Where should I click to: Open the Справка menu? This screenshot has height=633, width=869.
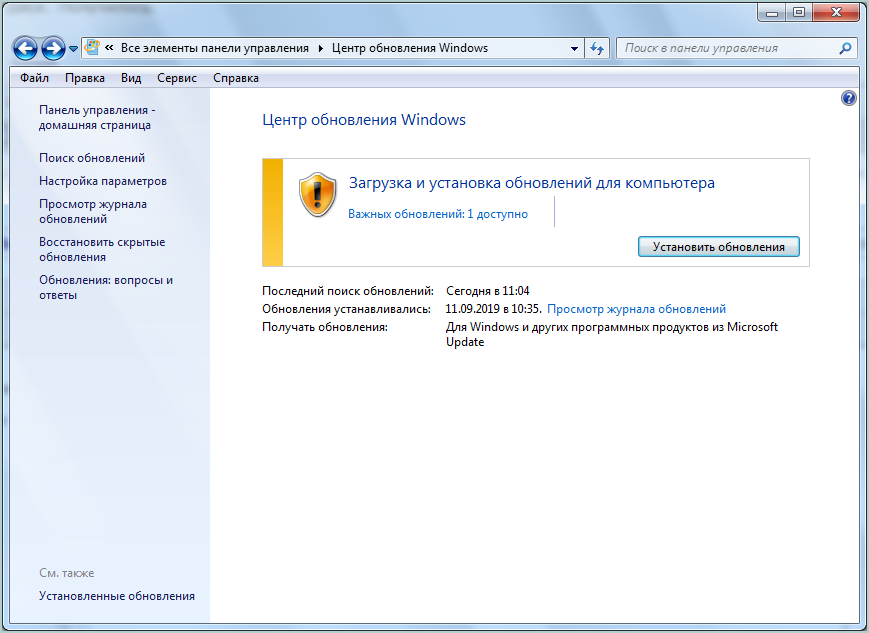[x=236, y=78]
